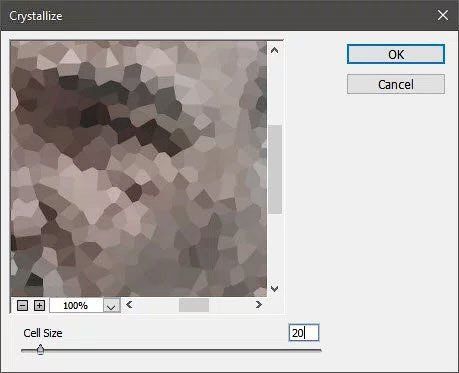Click the Cancel button

396,84
